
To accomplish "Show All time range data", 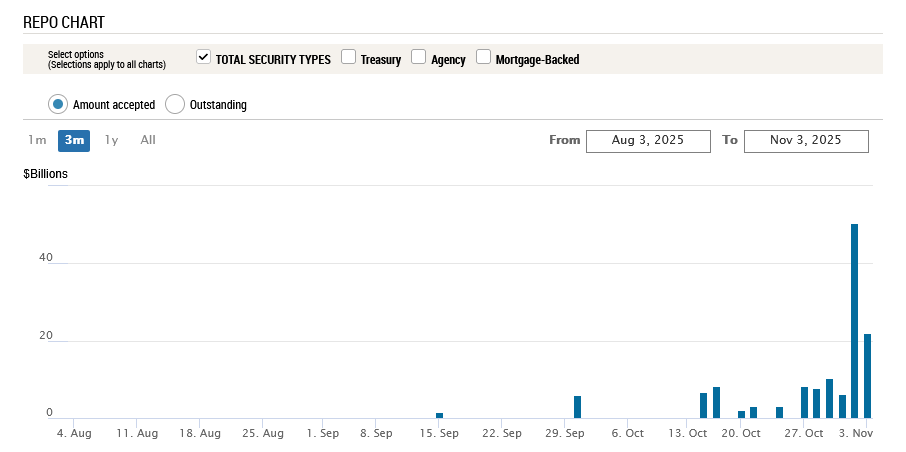I will 148,140.
